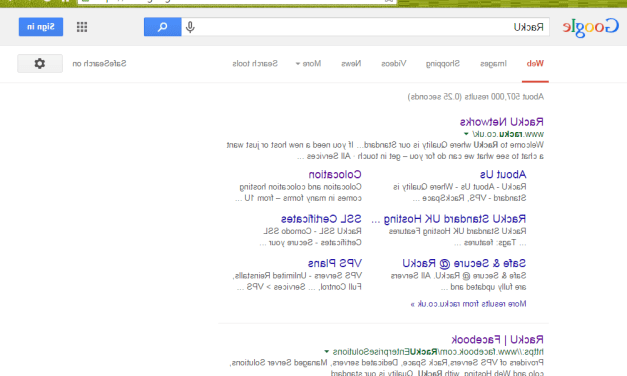Click the Sign in button
Image resolution: width=627 pixels, height=376 pixels.
pos(41,27)
